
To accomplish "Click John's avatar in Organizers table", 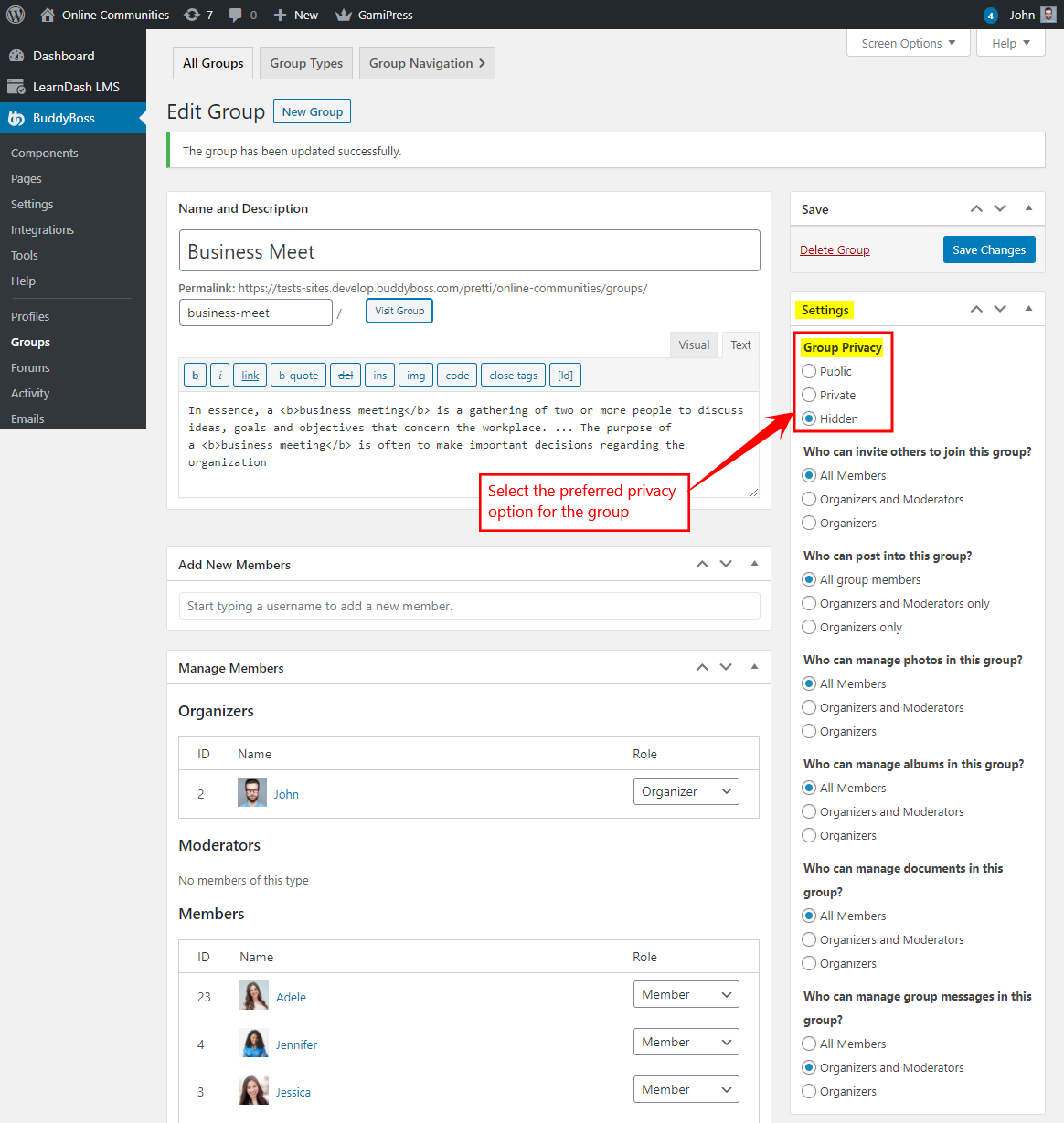I will (252, 793).
